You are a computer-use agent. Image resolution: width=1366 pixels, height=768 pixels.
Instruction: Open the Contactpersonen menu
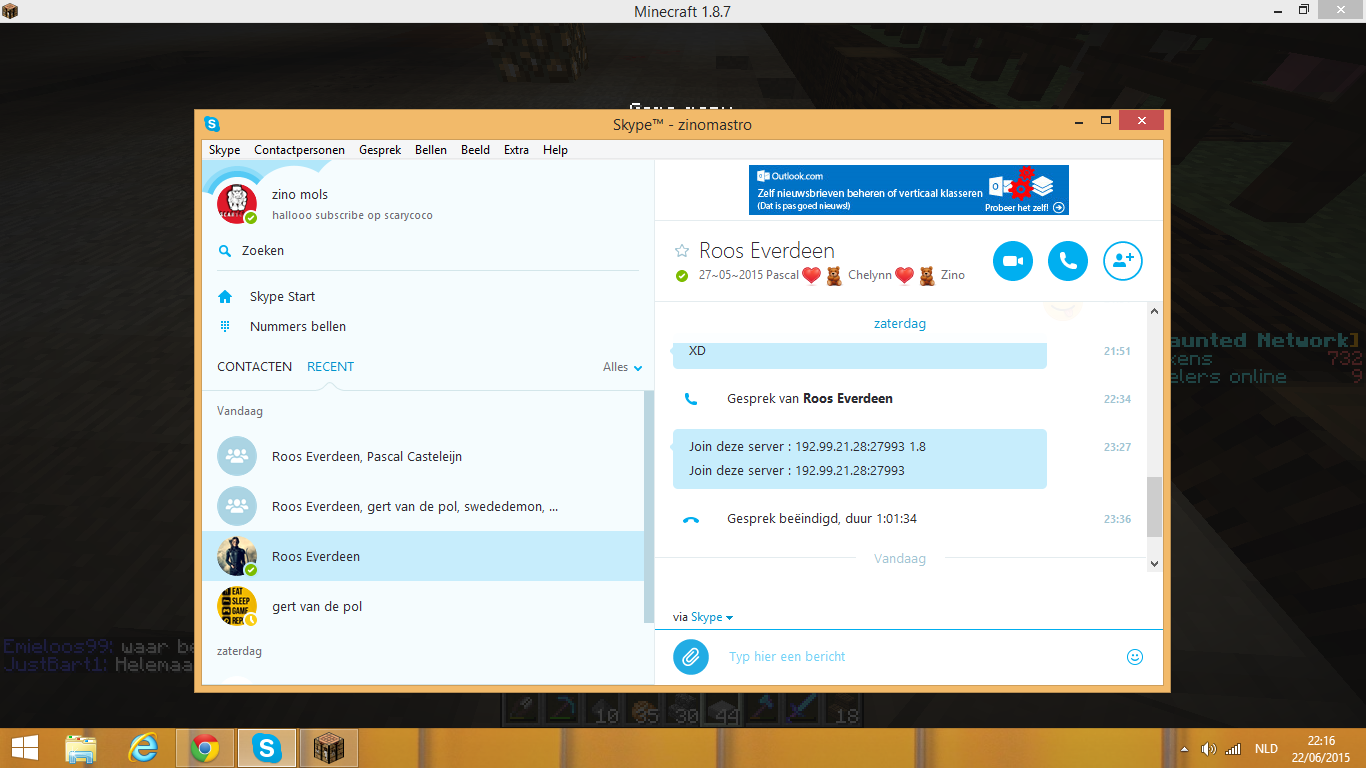click(299, 150)
